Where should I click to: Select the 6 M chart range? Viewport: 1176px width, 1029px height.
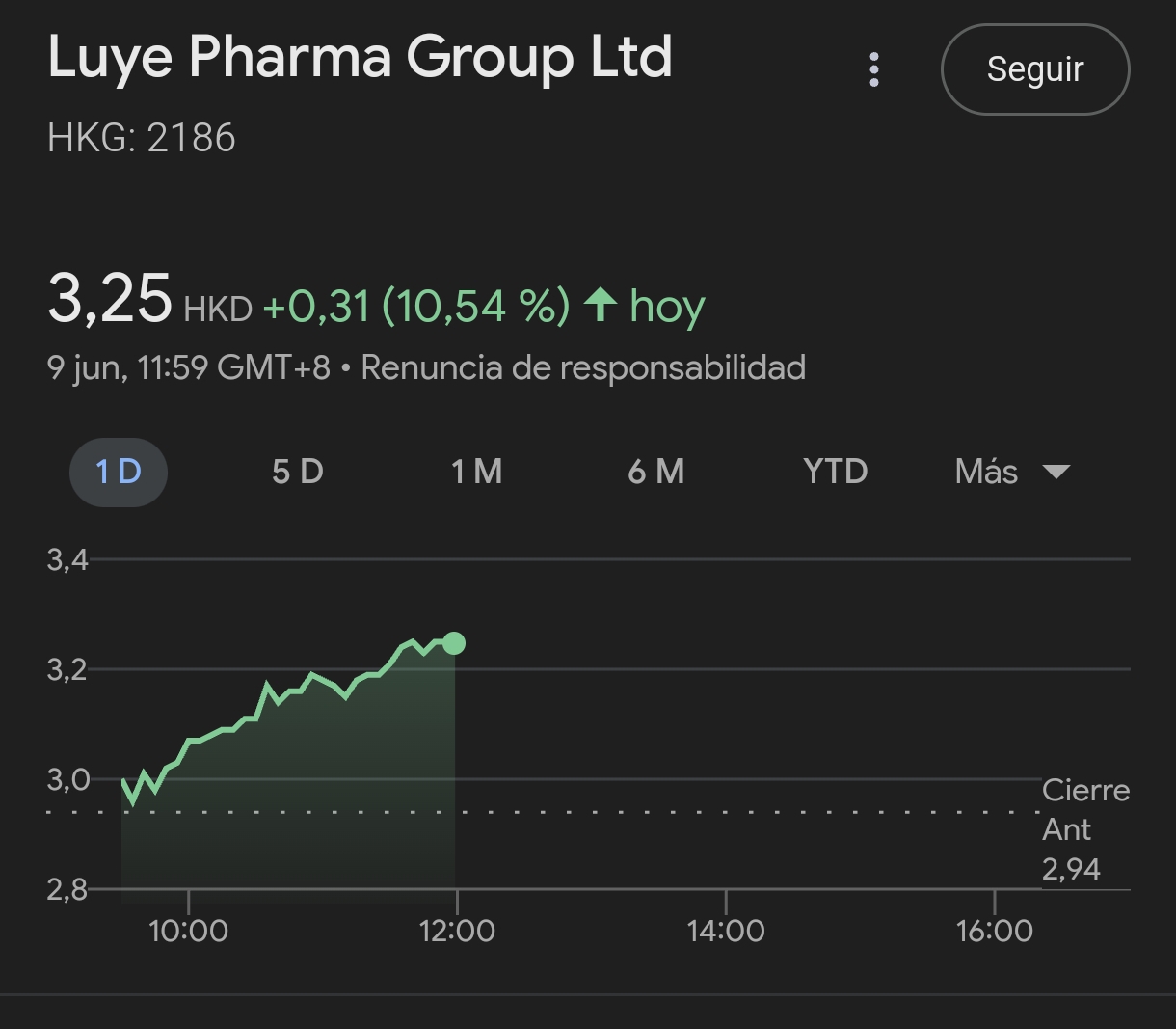pyautogui.click(x=655, y=472)
